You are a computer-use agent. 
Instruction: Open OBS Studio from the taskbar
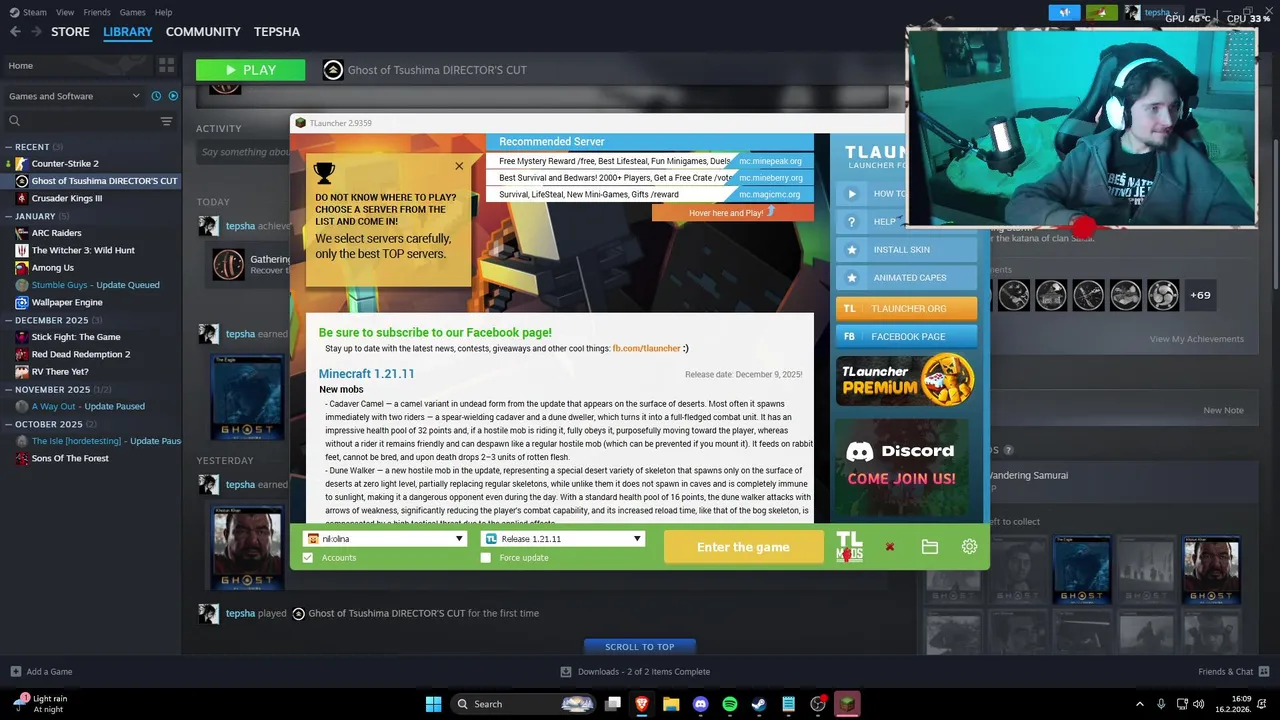point(818,704)
